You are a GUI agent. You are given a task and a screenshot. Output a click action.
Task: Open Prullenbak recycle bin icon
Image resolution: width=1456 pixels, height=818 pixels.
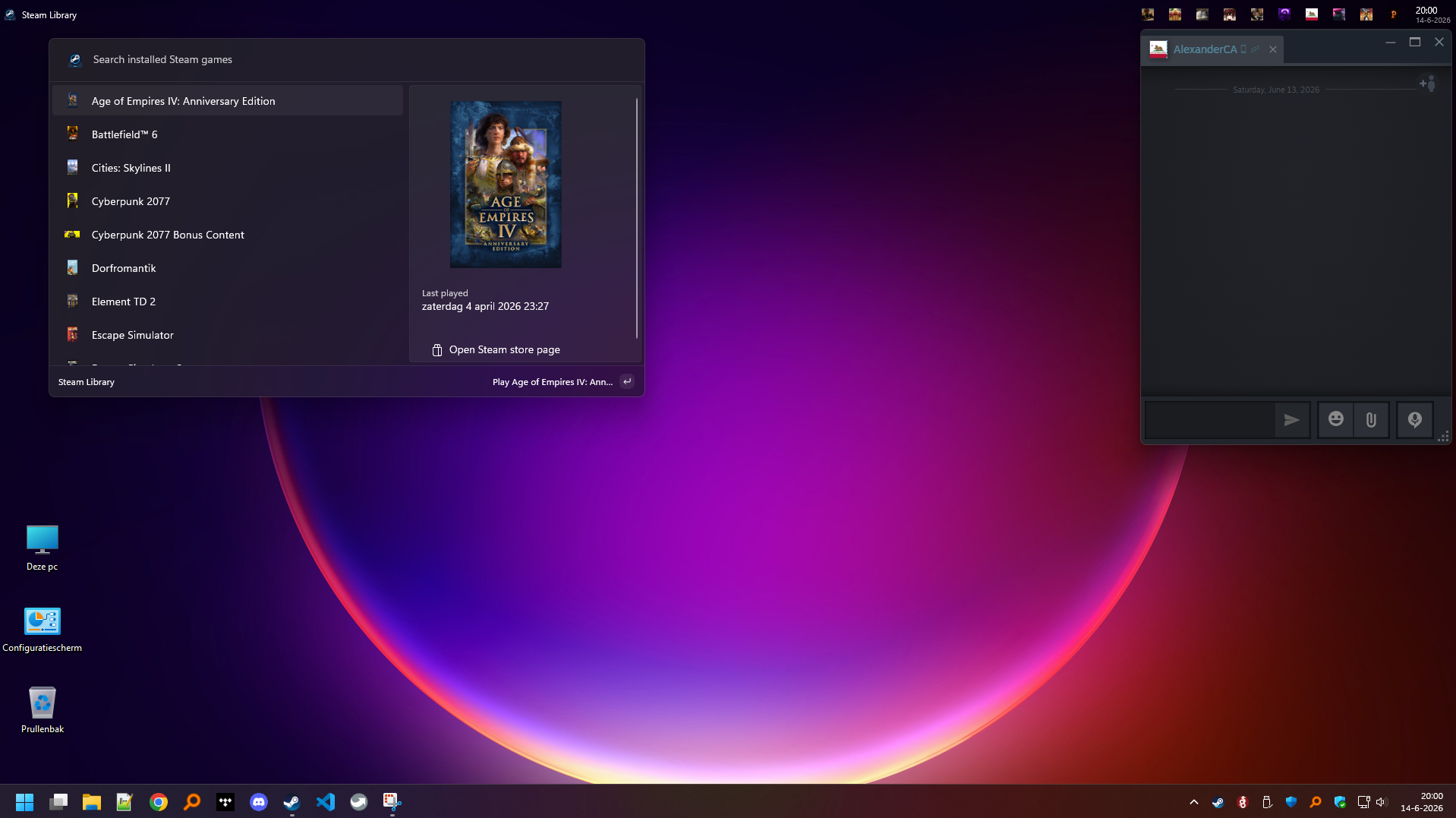pos(43,710)
